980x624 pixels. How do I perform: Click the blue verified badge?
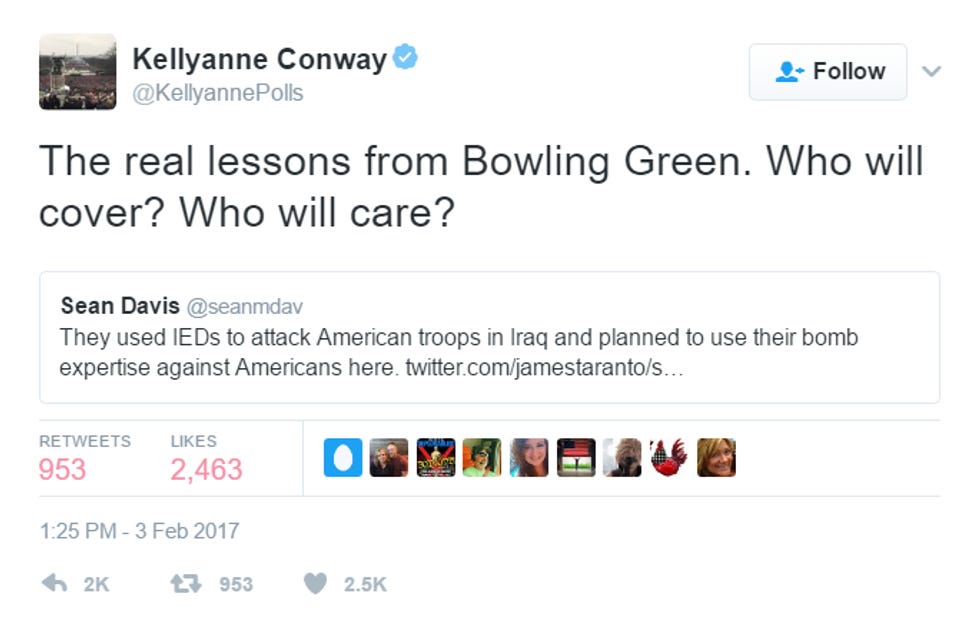coord(405,57)
